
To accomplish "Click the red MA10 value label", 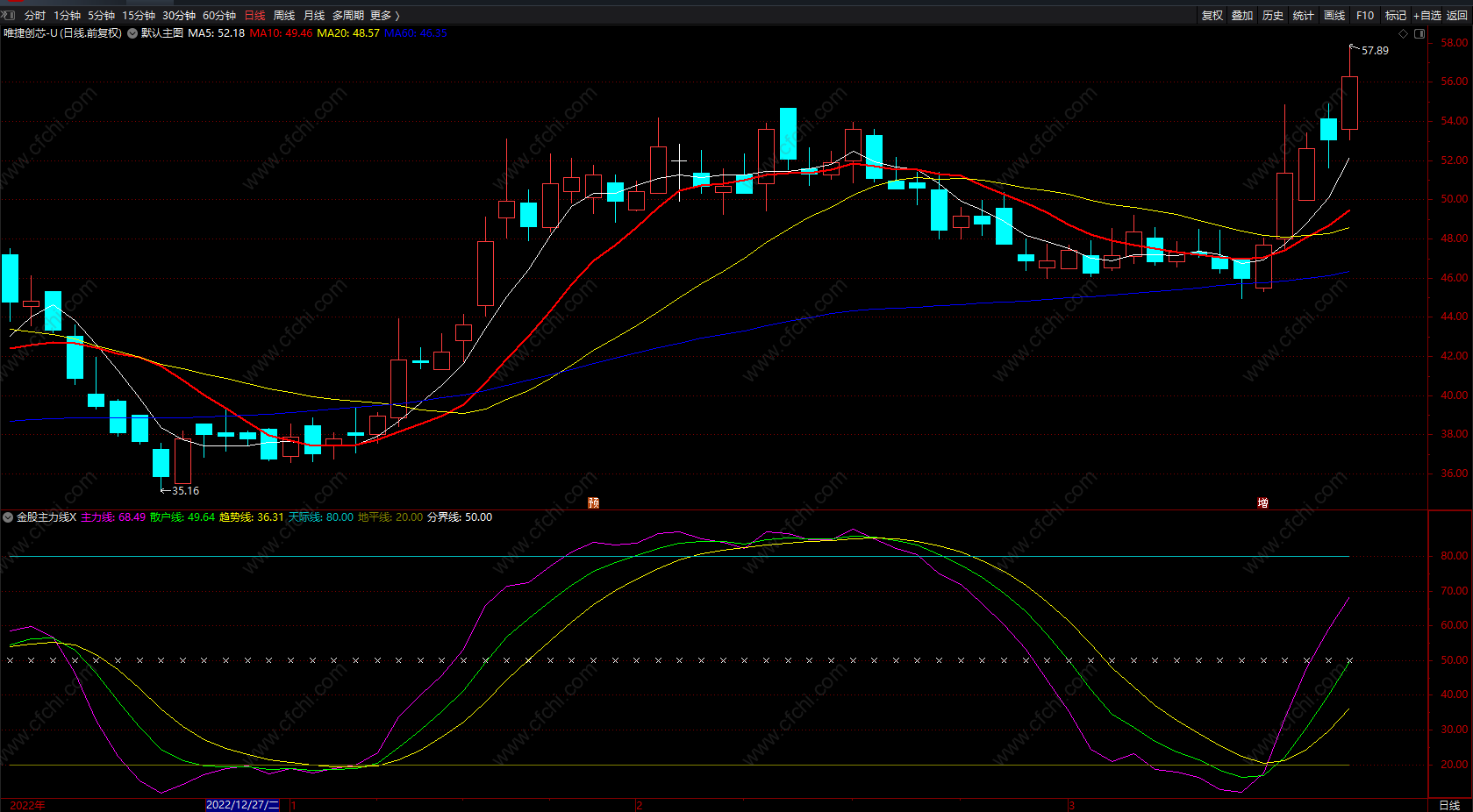I will [281, 33].
